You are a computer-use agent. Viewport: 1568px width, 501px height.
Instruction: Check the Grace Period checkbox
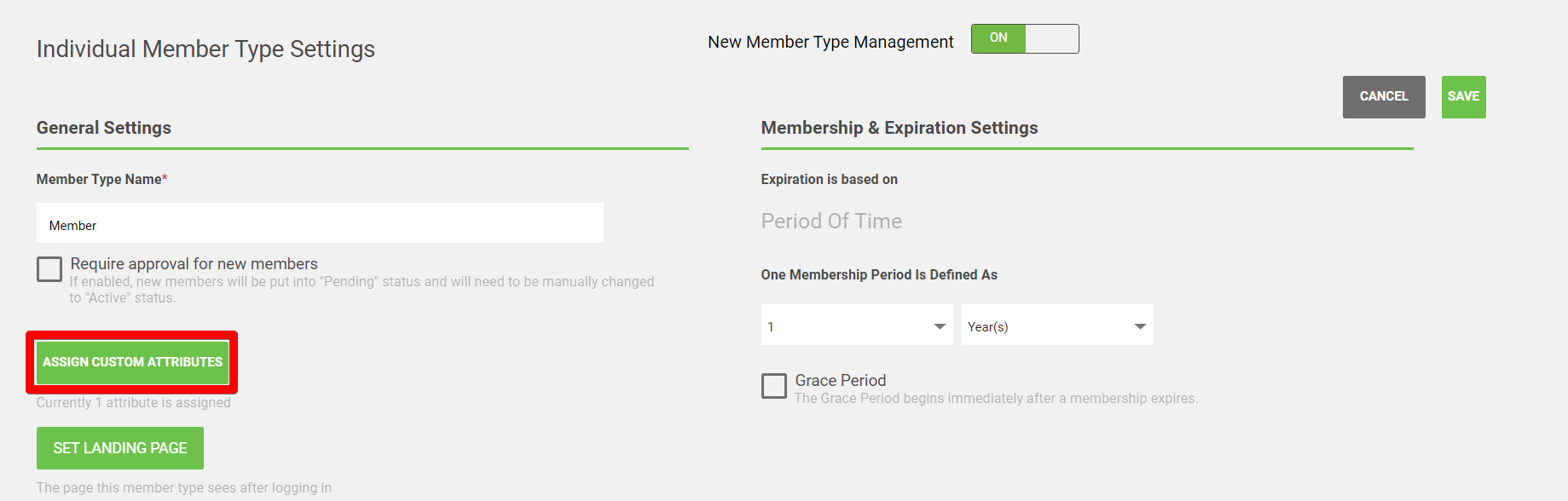click(774, 386)
